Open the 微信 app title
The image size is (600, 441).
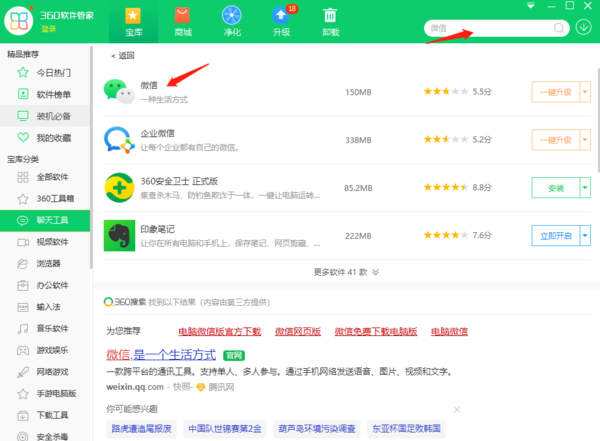tap(149, 85)
